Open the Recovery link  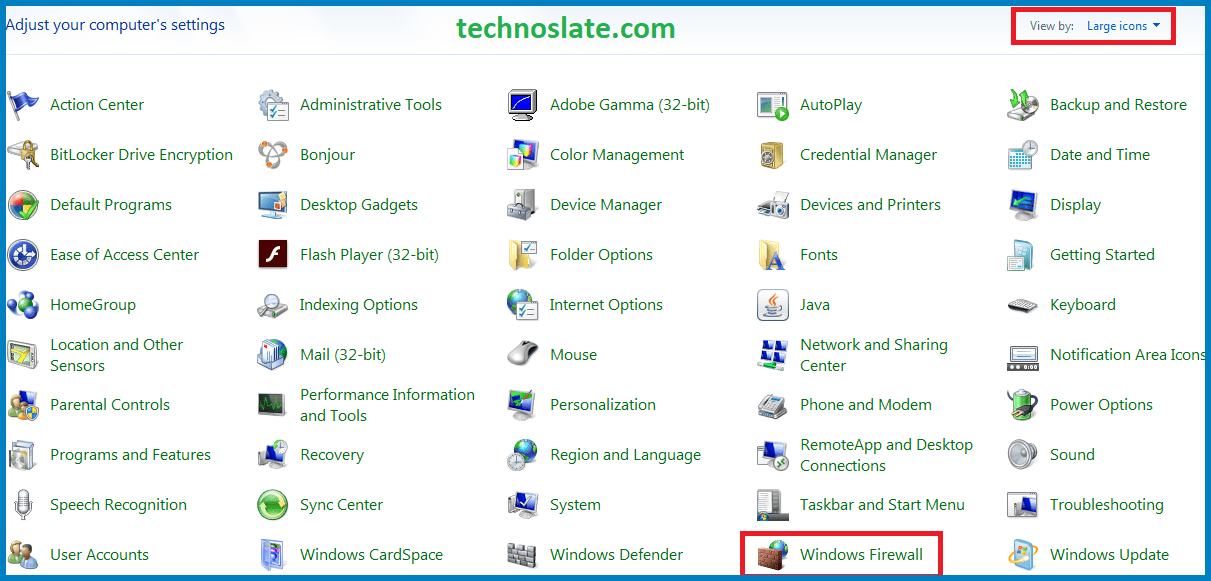[x=332, y=455]
